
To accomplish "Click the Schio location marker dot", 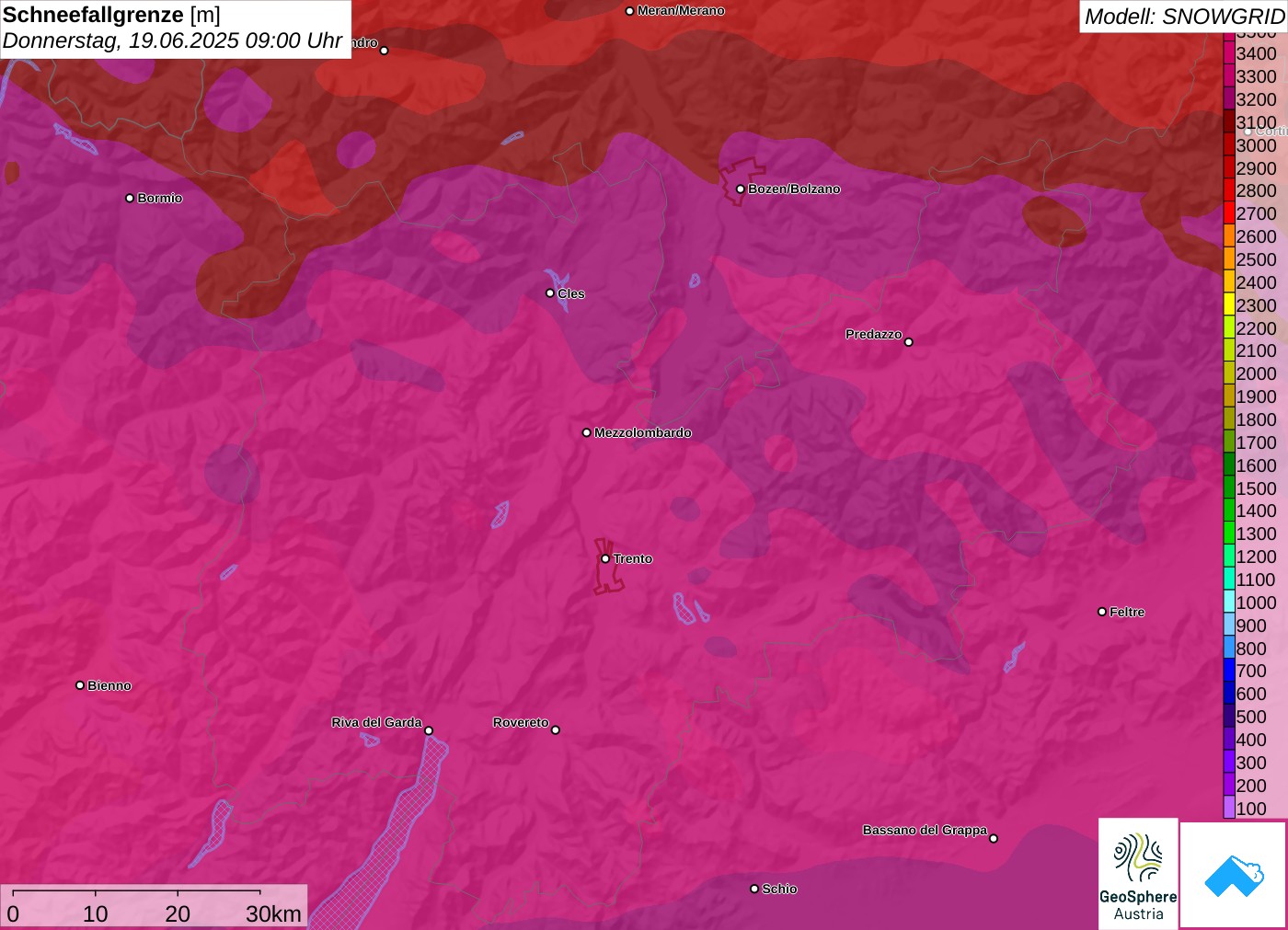I will (x=754, y=889).
